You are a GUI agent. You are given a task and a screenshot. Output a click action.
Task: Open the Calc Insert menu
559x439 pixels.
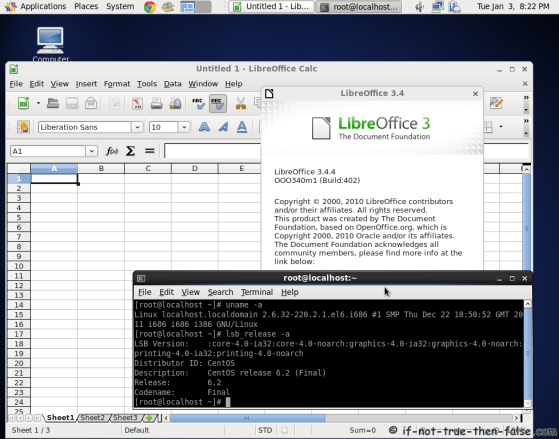point(86,84)
